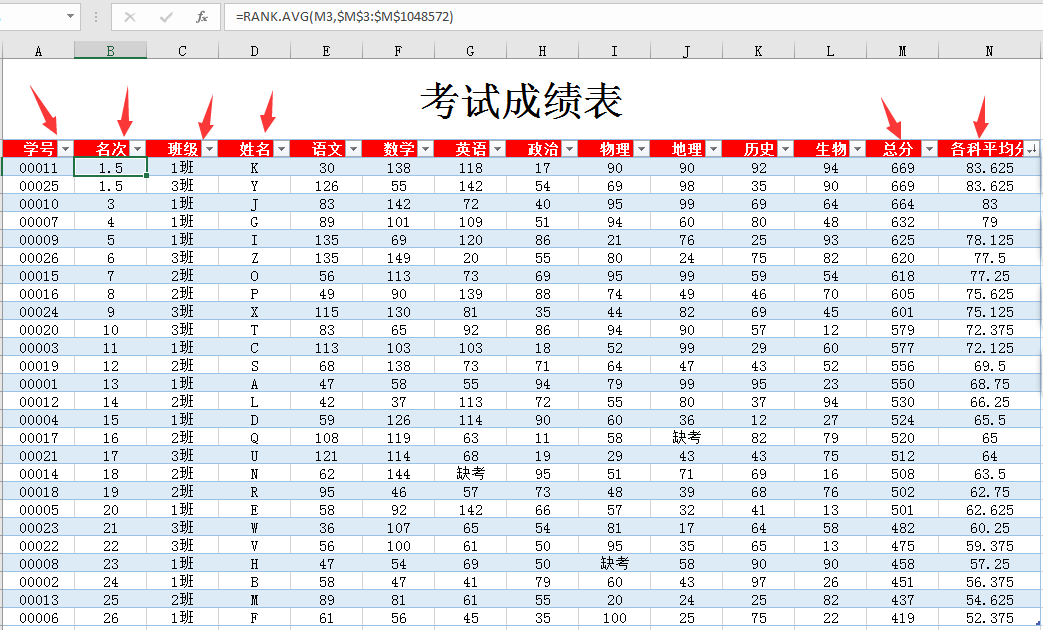Select column A header
This screenshot has width=1043, height=630.
coord(38,51)
